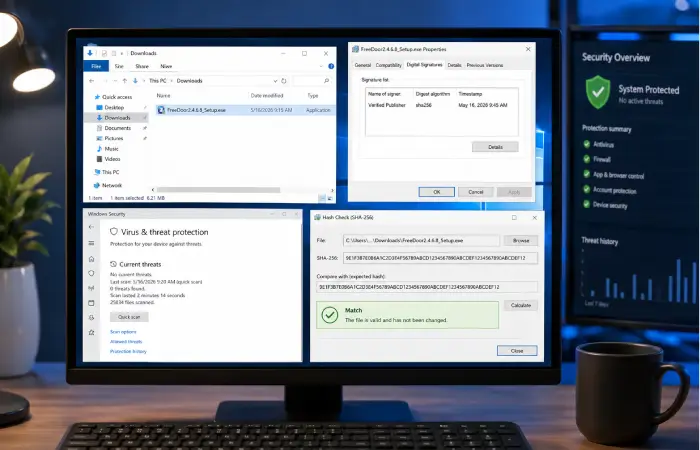
Task: Open the Allowed threats link
Action: (126, 342)
